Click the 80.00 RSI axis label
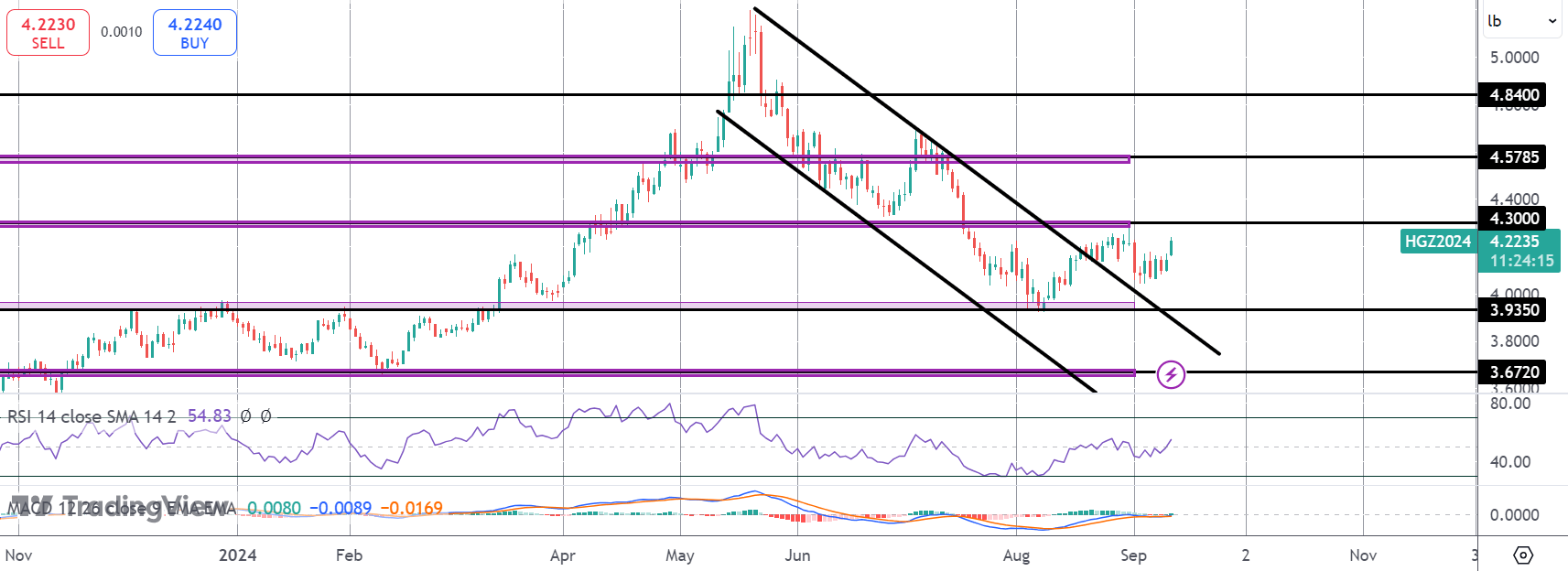 pos(1509,404)
